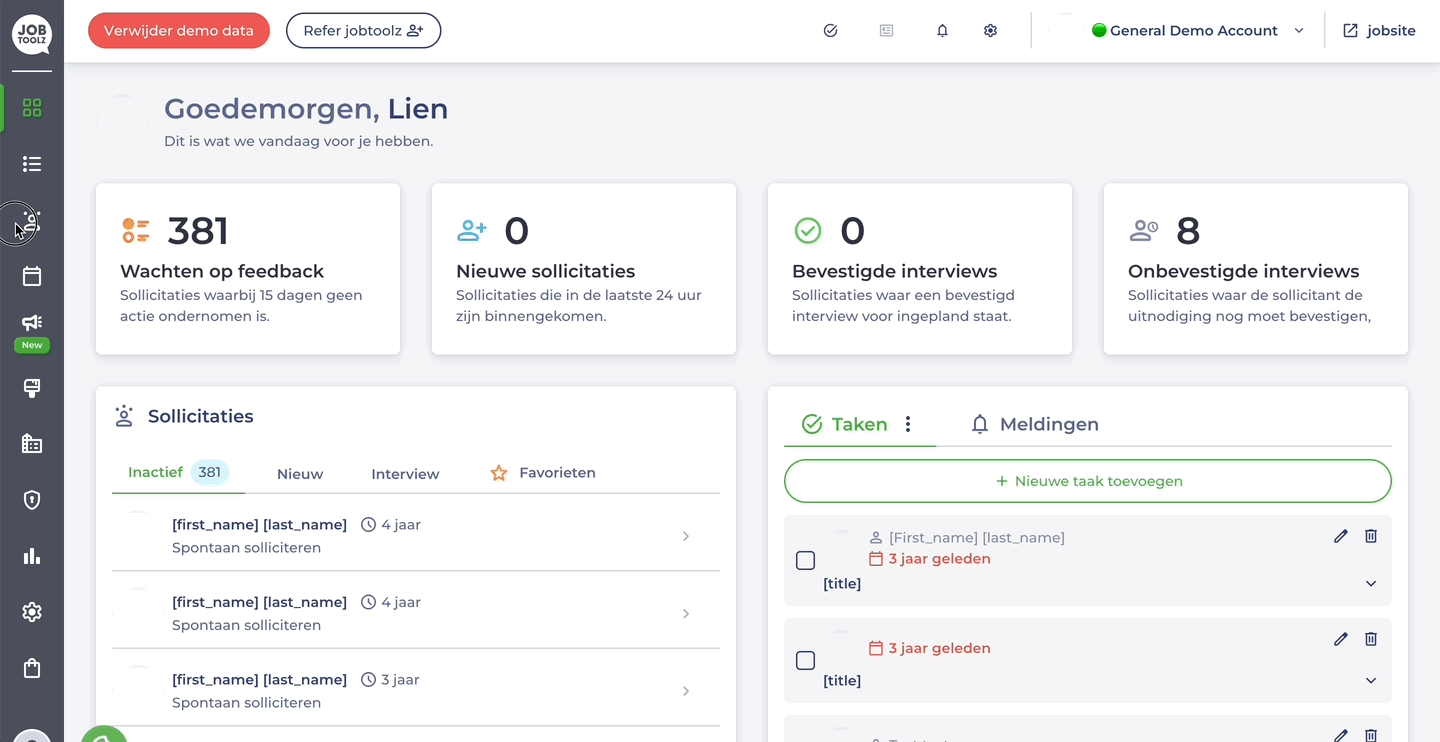Open notifications bell in top bar
Image resolution: width=1440 pixels, height=742 pixels.
point(942,31)
